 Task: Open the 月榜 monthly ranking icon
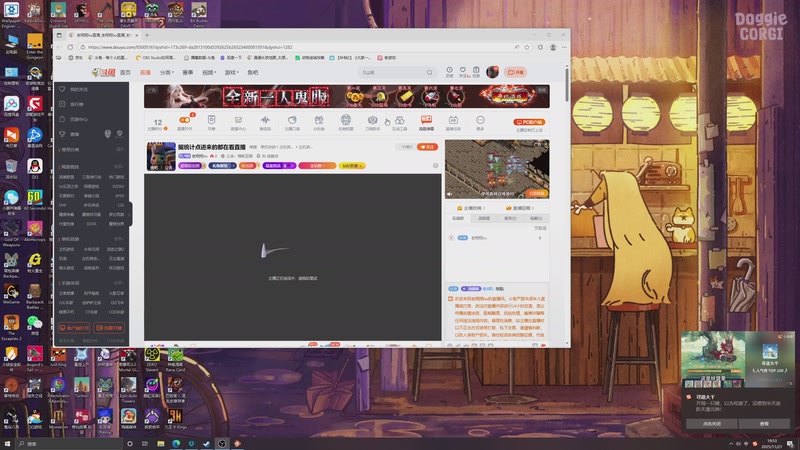(x=211, y=120)
